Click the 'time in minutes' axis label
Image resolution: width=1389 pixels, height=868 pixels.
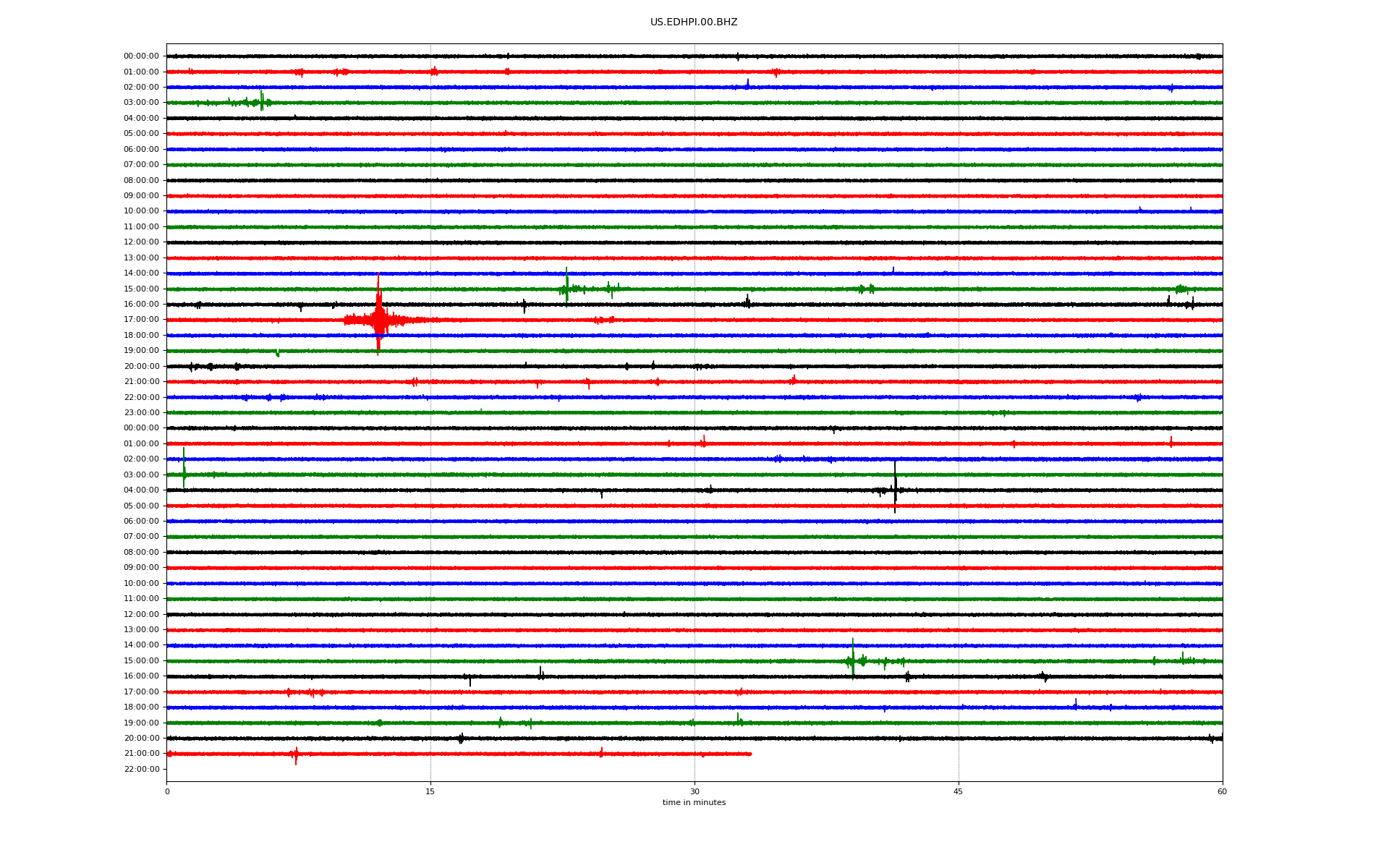coord(693,802)
